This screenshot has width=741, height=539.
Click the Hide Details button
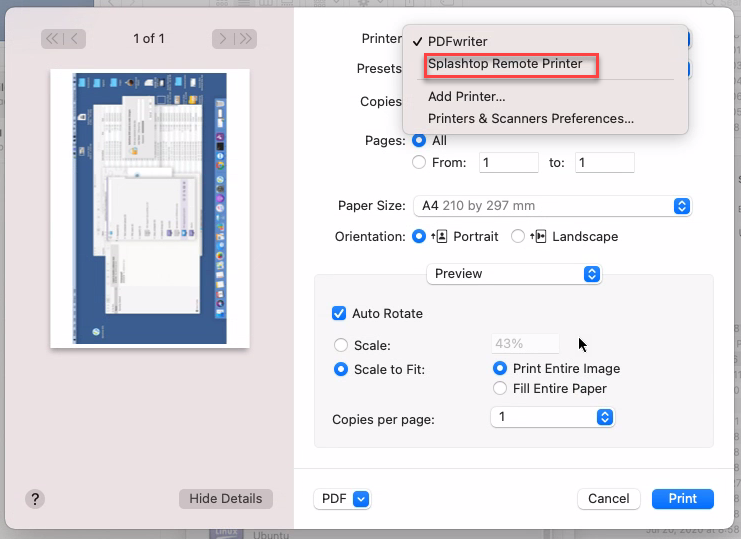[x=226, y=499]
